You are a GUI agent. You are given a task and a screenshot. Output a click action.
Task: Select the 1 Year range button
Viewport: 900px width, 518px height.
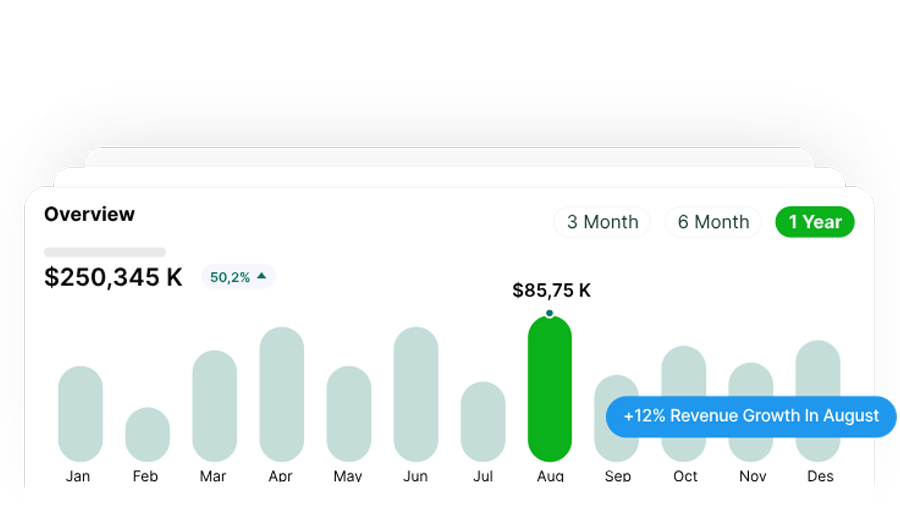(x=814, y=222)
